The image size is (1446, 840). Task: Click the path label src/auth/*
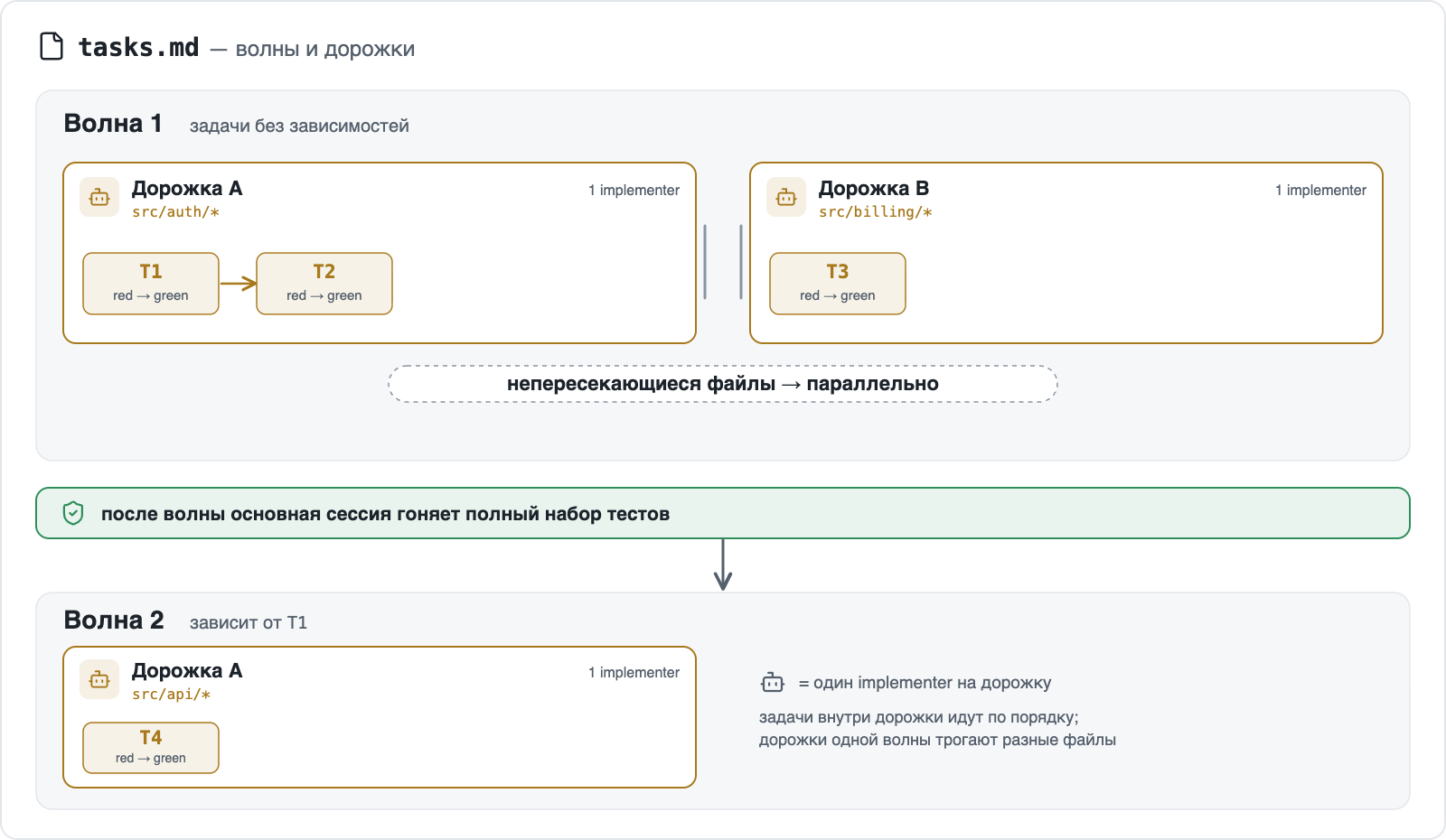pyautogui.click(x=175, y=211)
